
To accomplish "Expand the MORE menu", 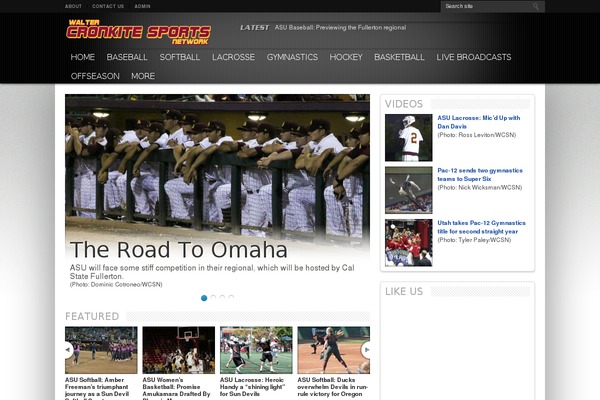I will [x=143, y=76].
